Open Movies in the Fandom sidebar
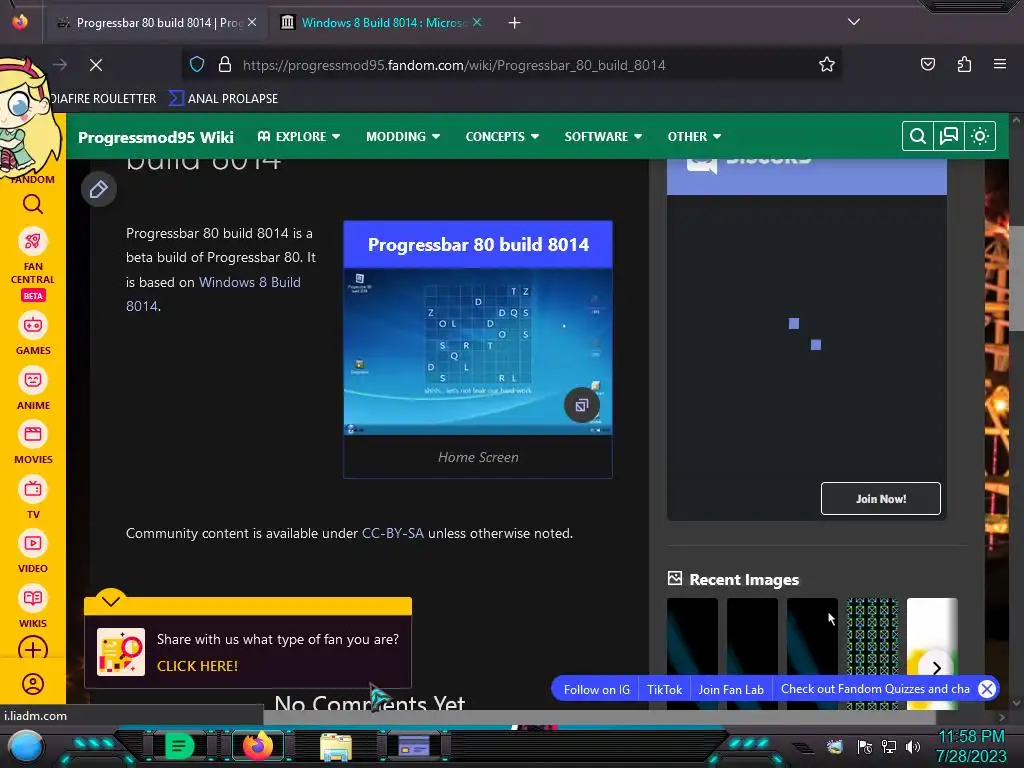This screenshot has height=768, width=1024. pos(33,444)
